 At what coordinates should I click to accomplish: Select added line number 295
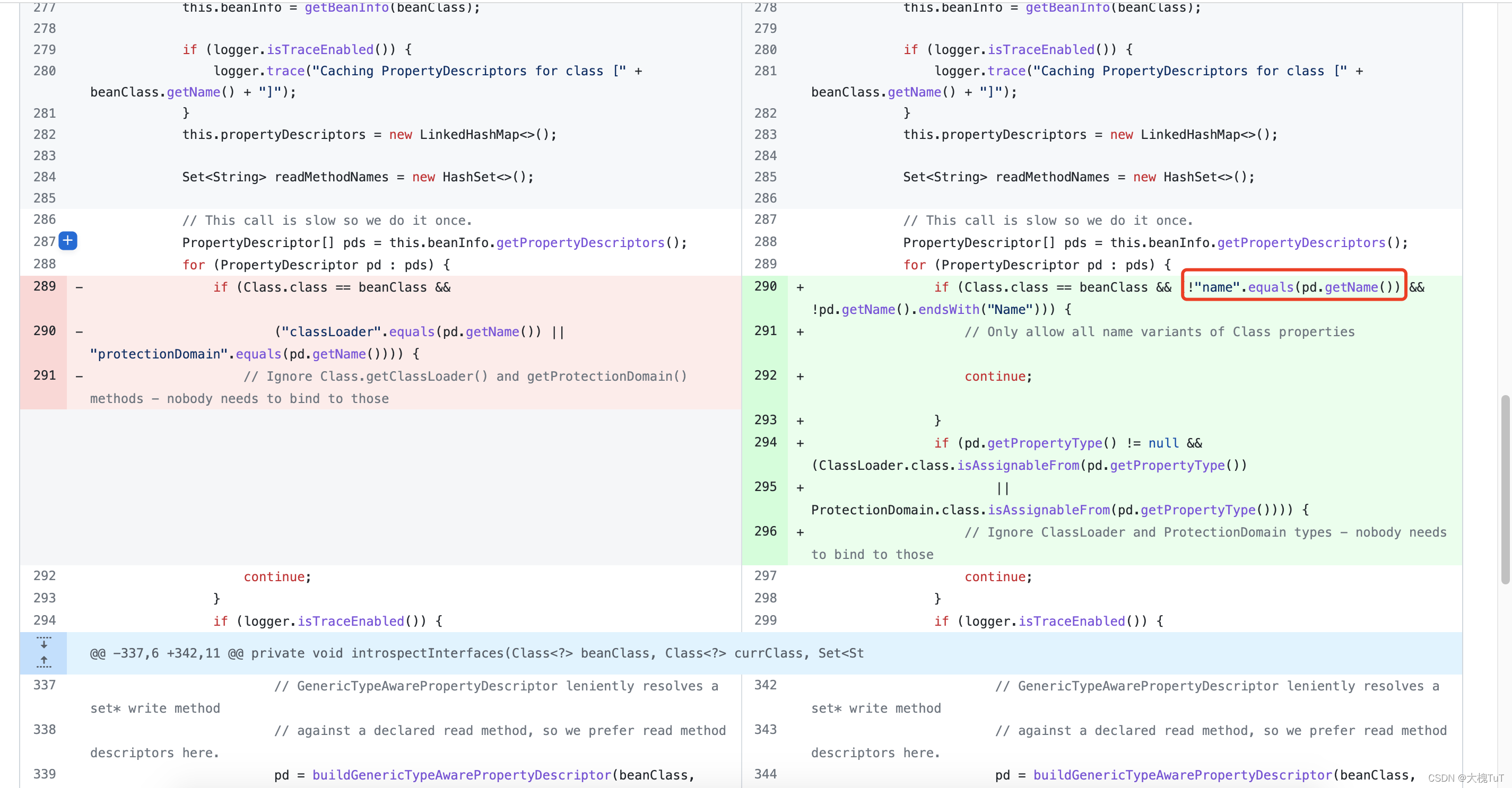tap(766, 486)
